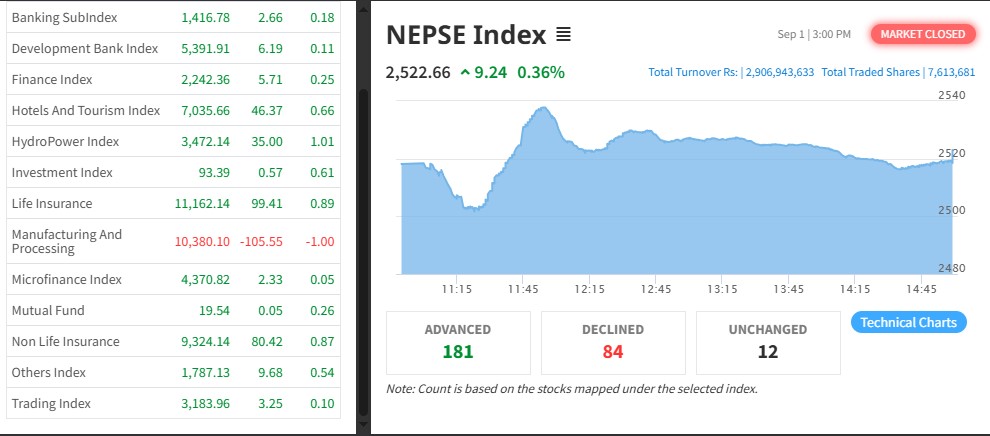Click the UNCHANGED 12 box
990x436 pixels.
pos(768,343)
